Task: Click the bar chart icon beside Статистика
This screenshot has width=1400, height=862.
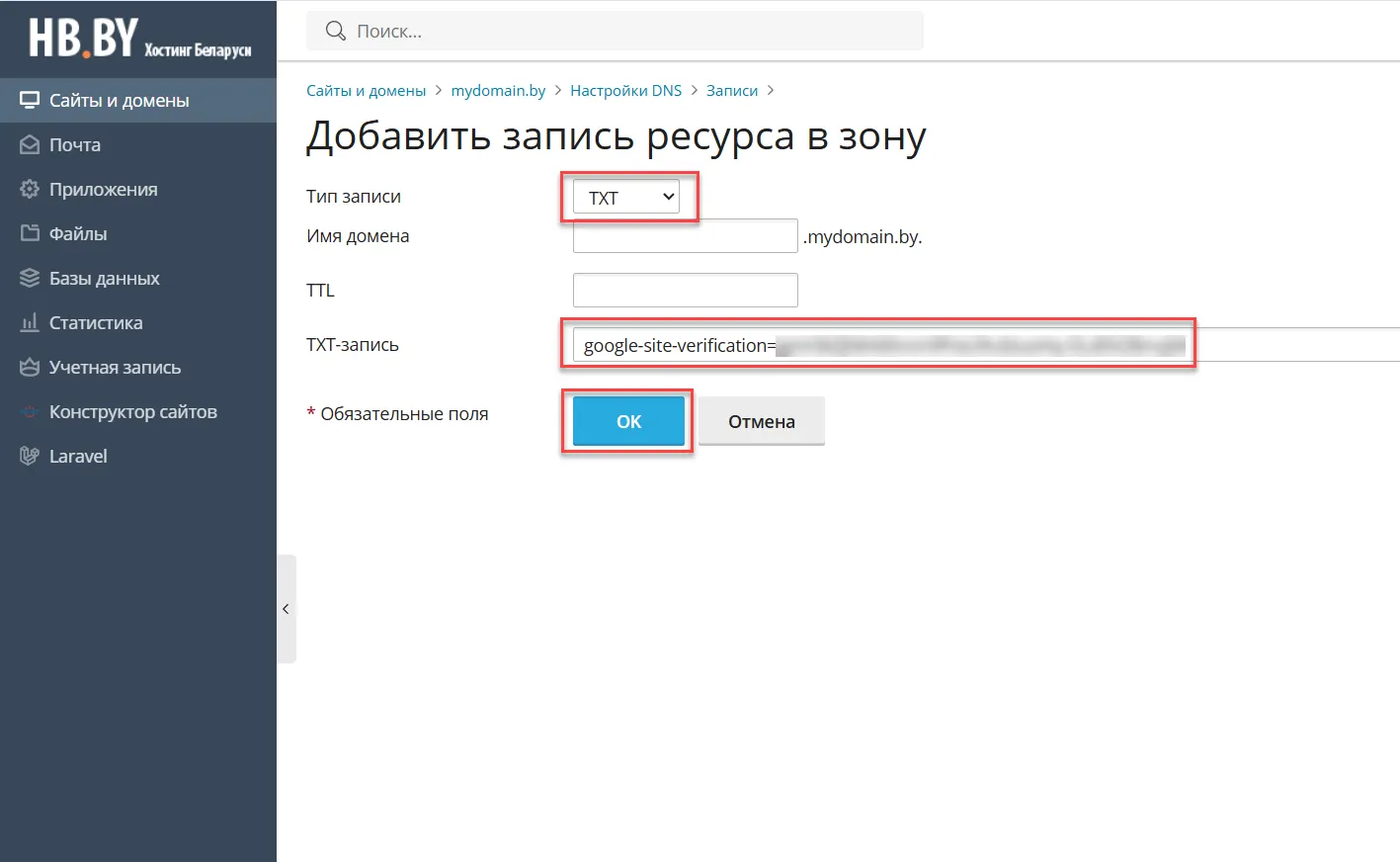Action: (x=30, y=322)
